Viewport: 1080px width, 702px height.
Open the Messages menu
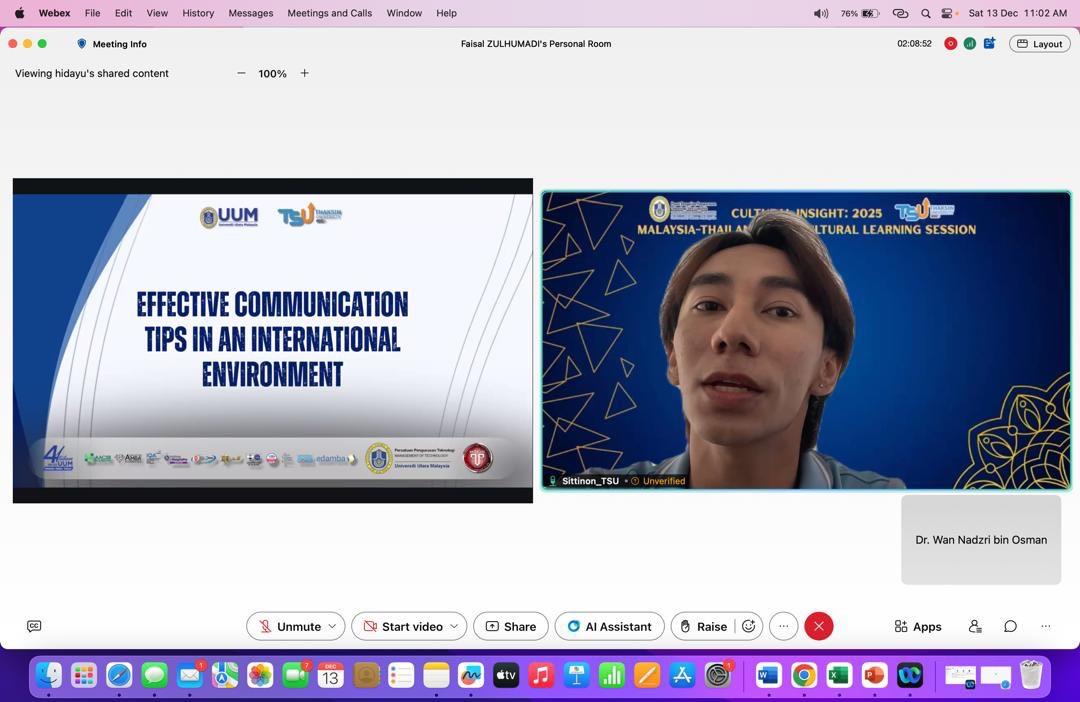tap(250, 13)
